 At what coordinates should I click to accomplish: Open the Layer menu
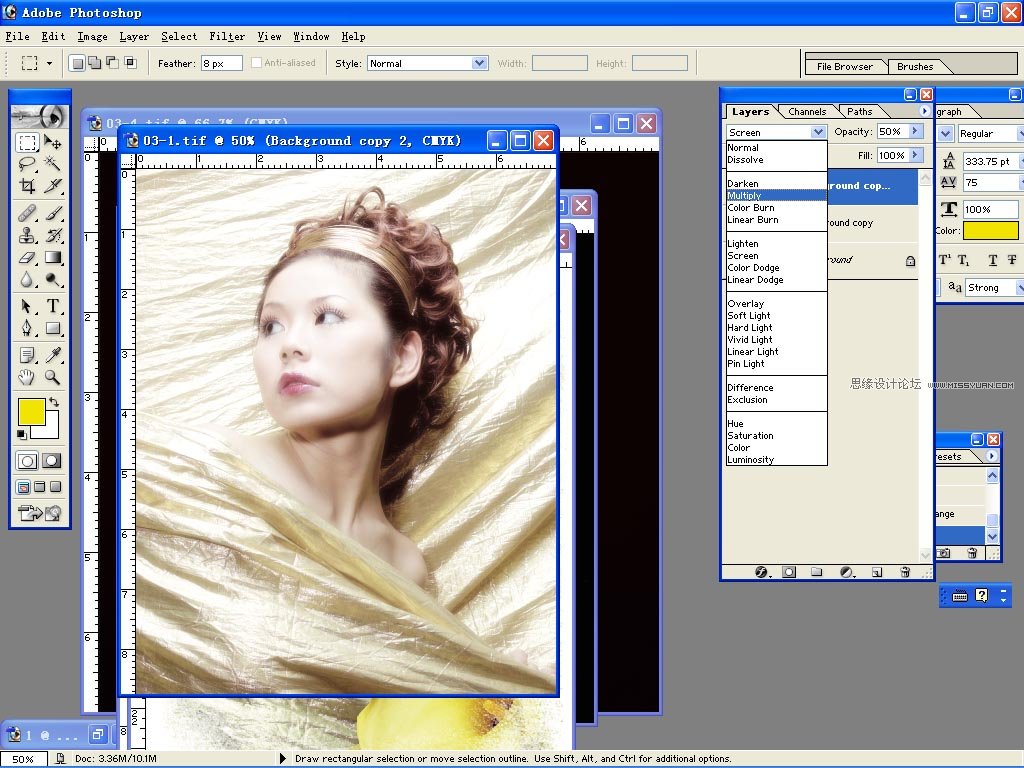tap(134, 37)
